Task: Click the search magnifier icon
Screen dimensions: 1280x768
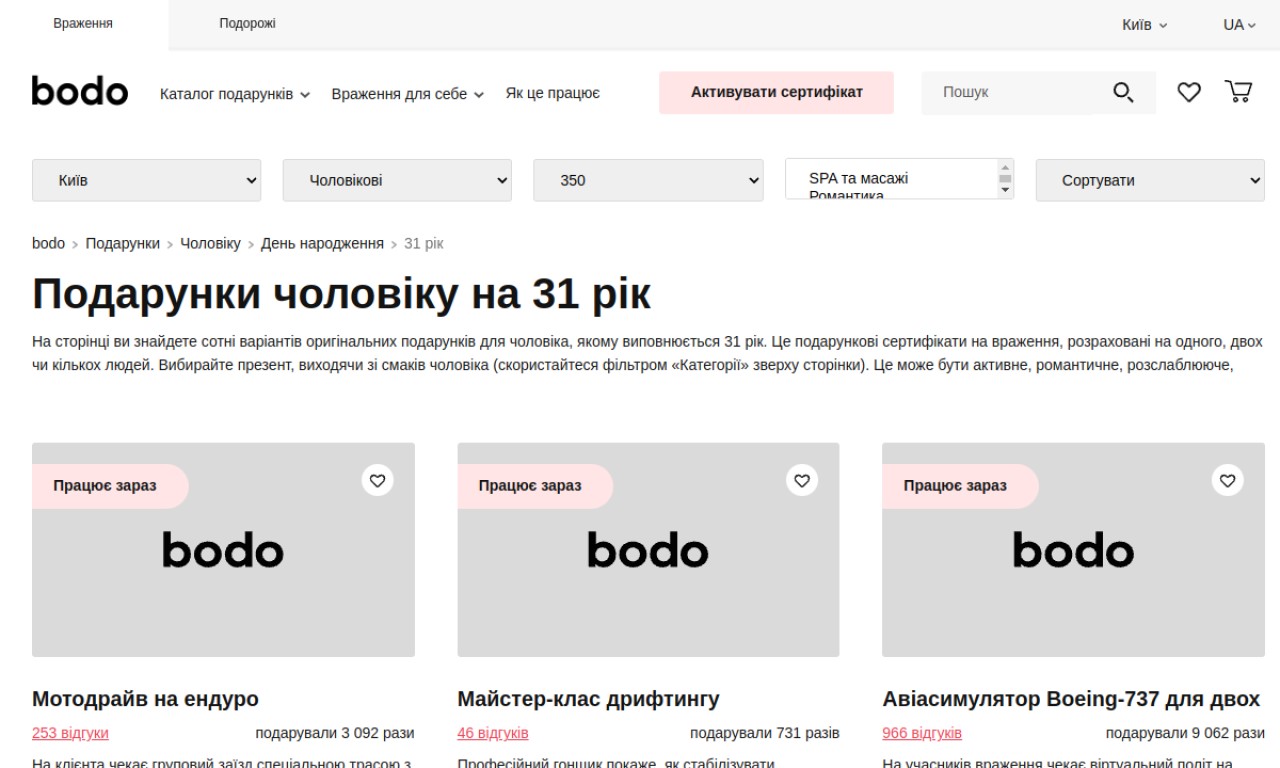Action: coord(1123,93)
